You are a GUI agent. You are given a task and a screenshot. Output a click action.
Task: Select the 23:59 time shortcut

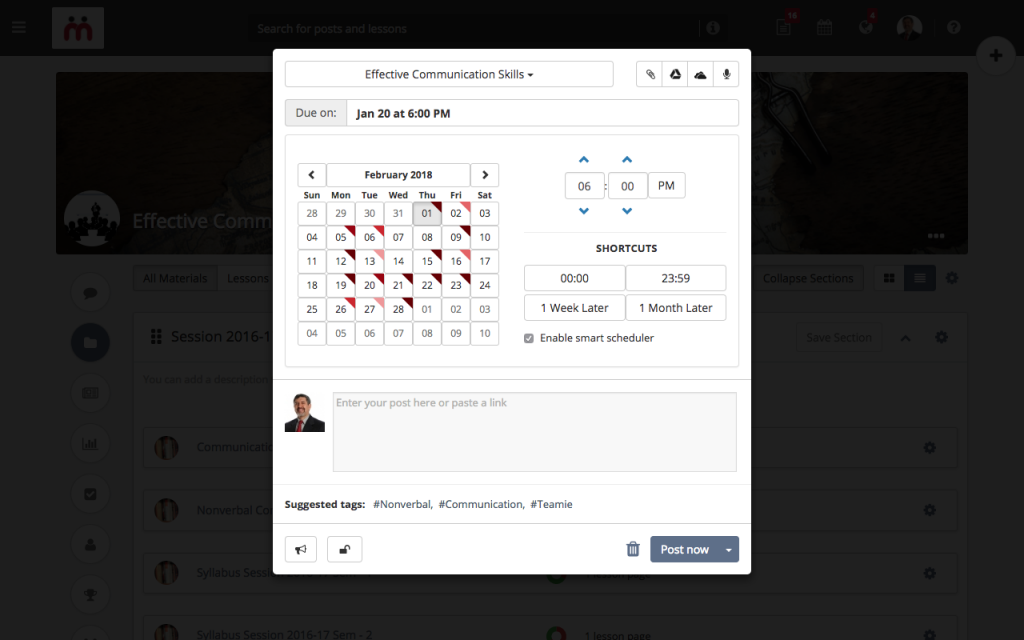click(x=676, y=278)
